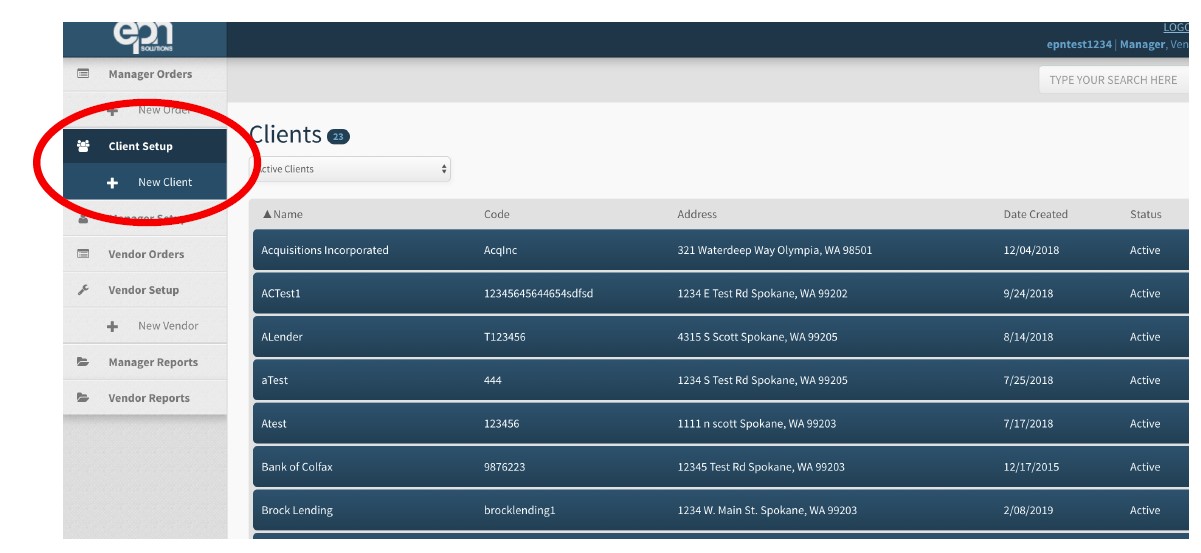Click the address 1234 W. Main St. Spokane
Screen dimensions: 1201x553
click(x=767, y=510)
